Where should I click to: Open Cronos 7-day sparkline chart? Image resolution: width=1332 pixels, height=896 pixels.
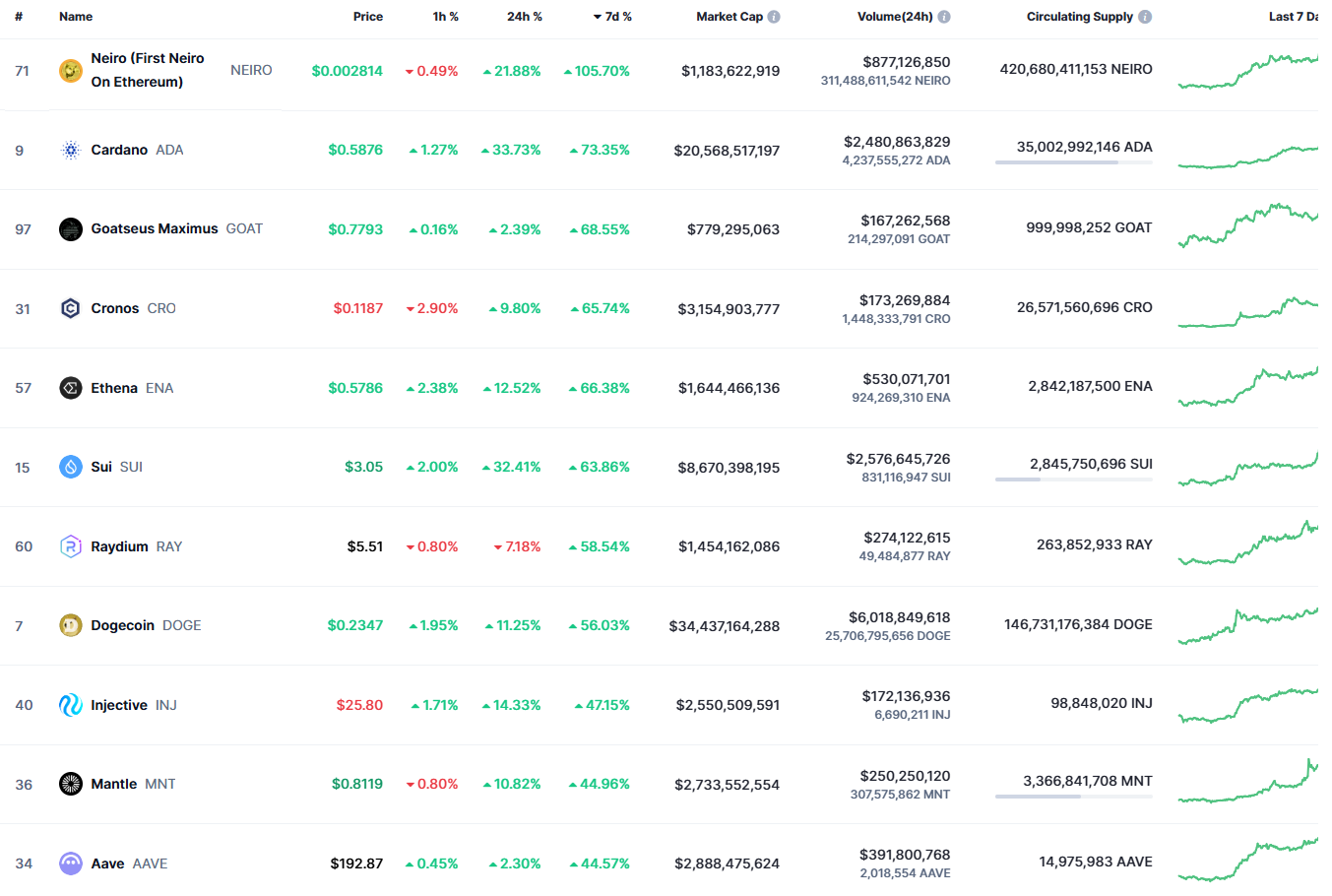click(x=1247, y=312)
